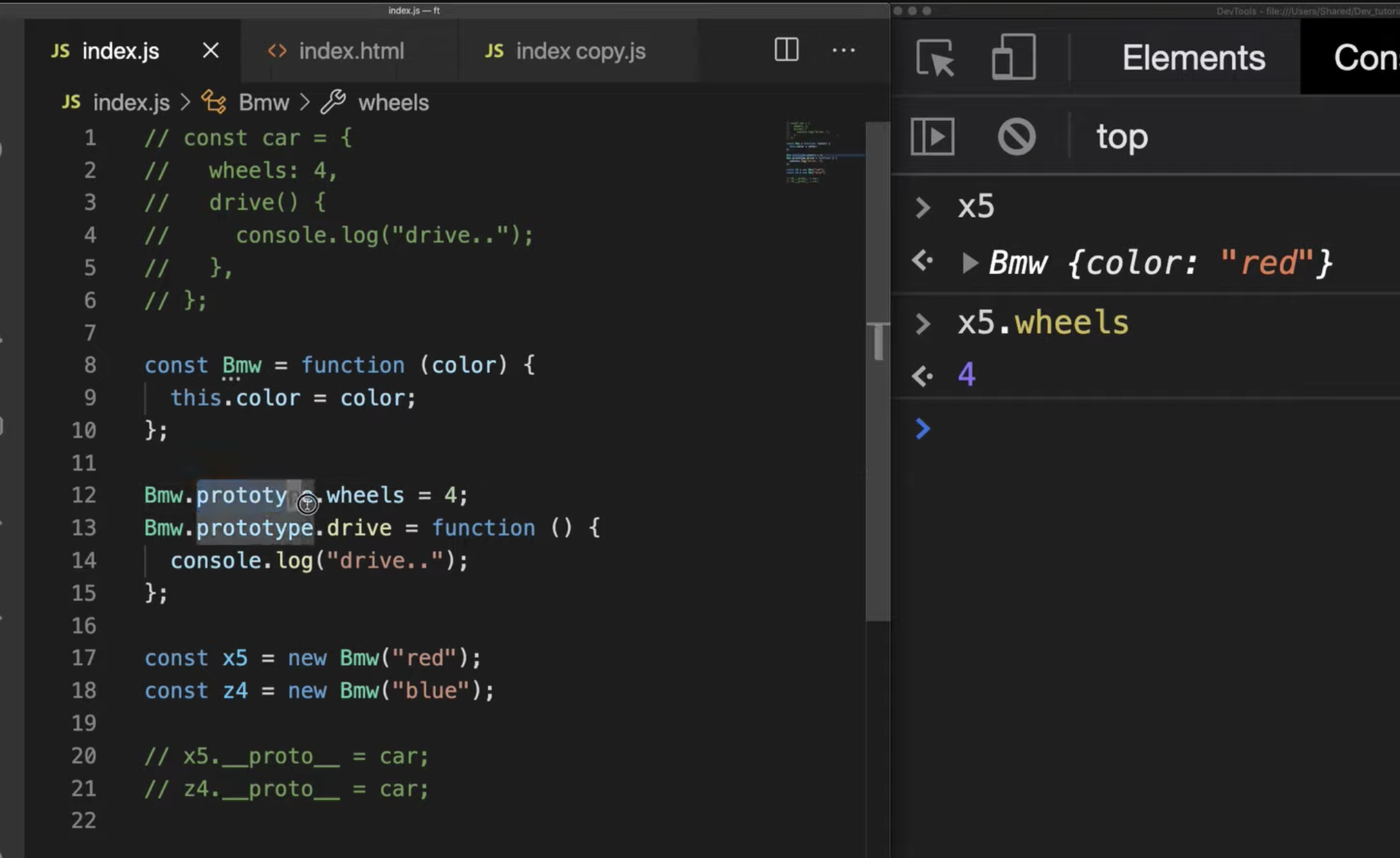Click the JS icon on index.js tab
Image resolution: width=1400 pixels, height=858 pixels.
click(x=60, y=51)
